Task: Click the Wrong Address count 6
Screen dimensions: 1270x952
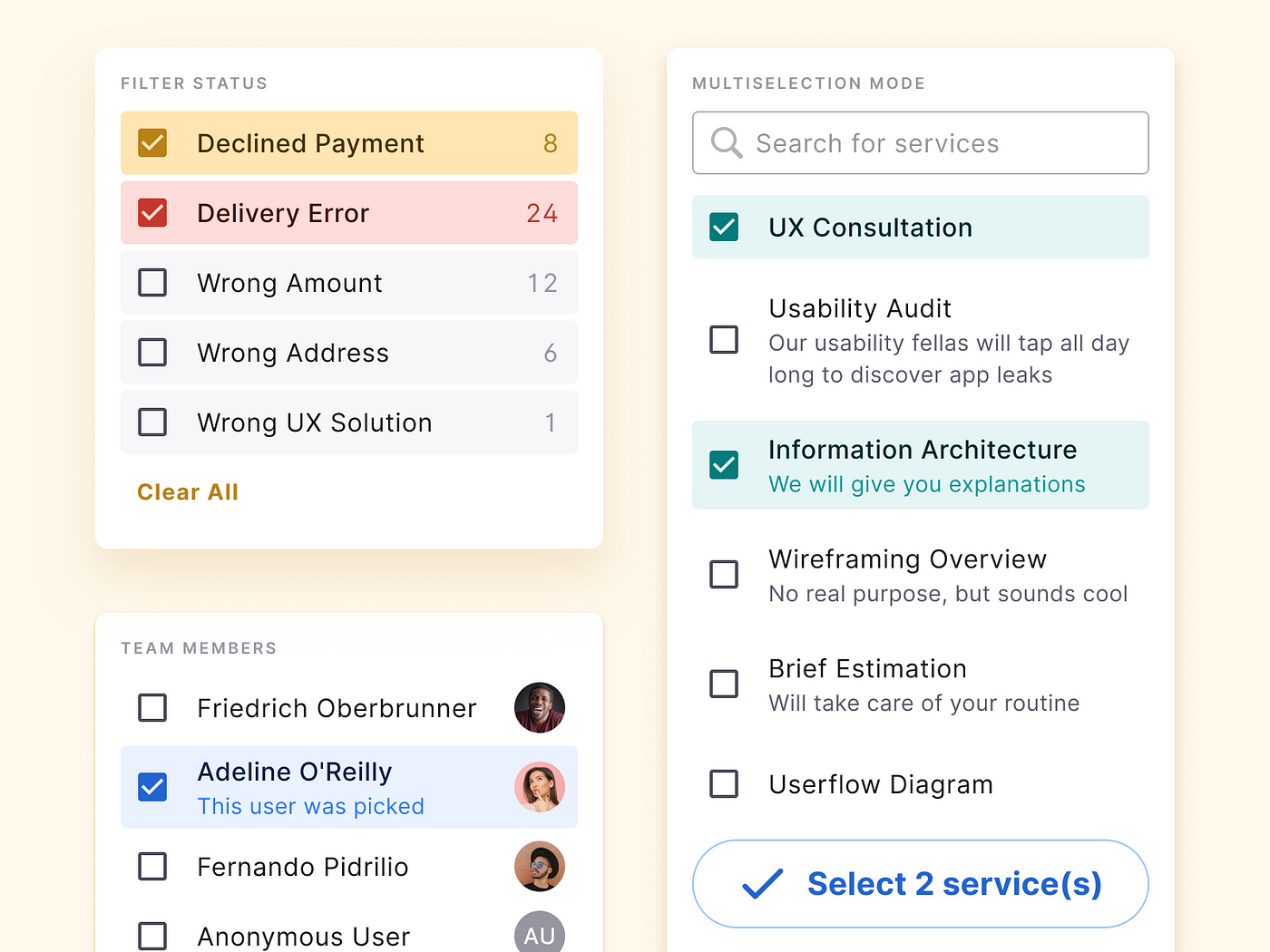Action: pos(551,353)
